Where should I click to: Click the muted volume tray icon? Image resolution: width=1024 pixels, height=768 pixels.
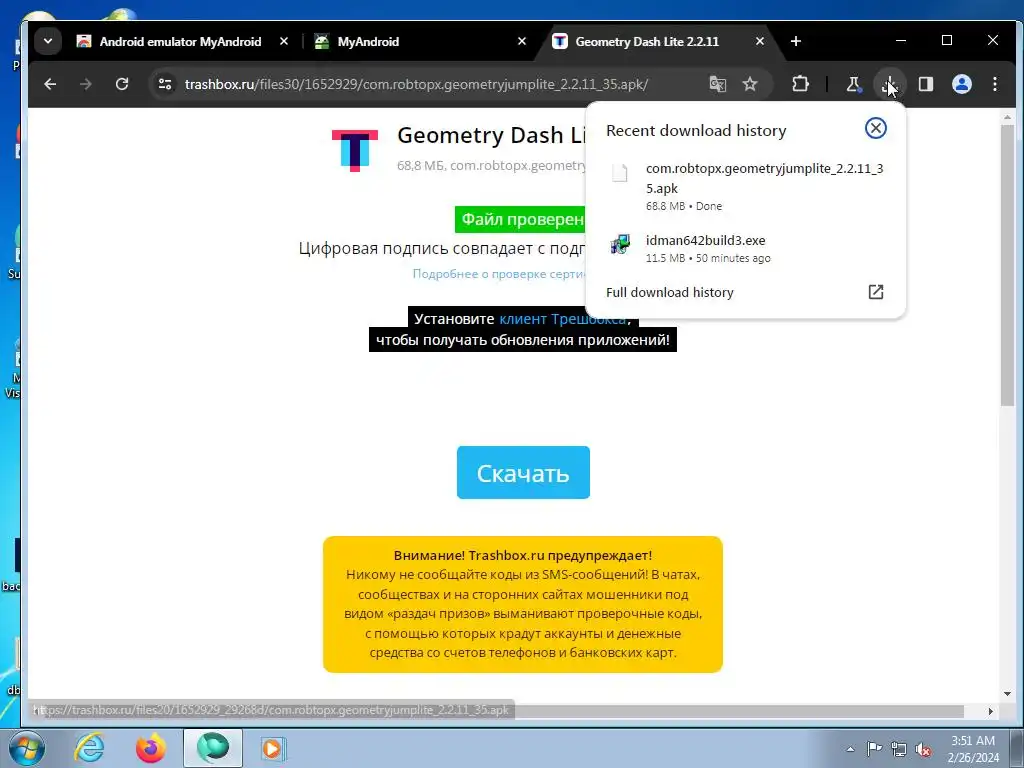tap(923, 749)
